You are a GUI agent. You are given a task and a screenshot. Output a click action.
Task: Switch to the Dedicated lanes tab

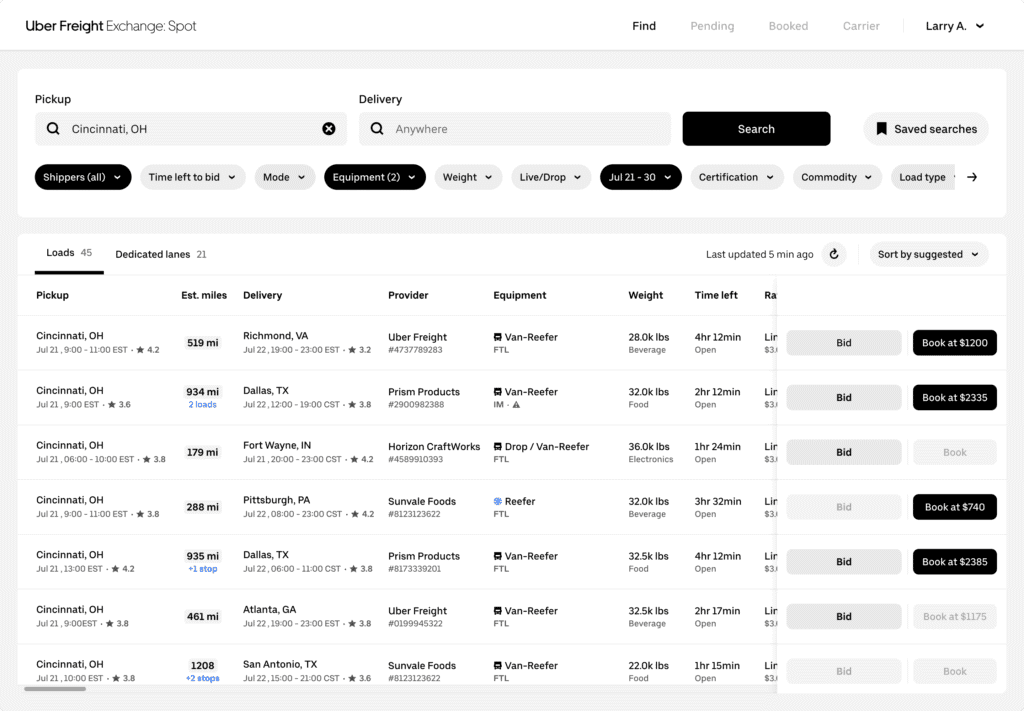click(160, 254)
